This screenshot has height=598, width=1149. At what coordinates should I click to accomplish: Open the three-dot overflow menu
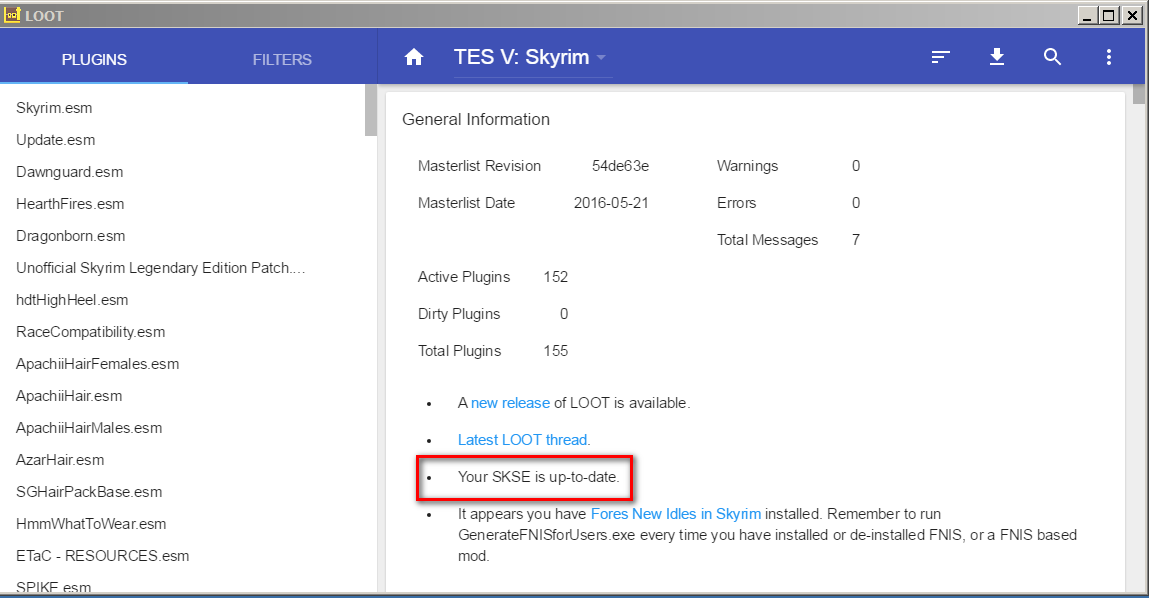coord(1108,57)
